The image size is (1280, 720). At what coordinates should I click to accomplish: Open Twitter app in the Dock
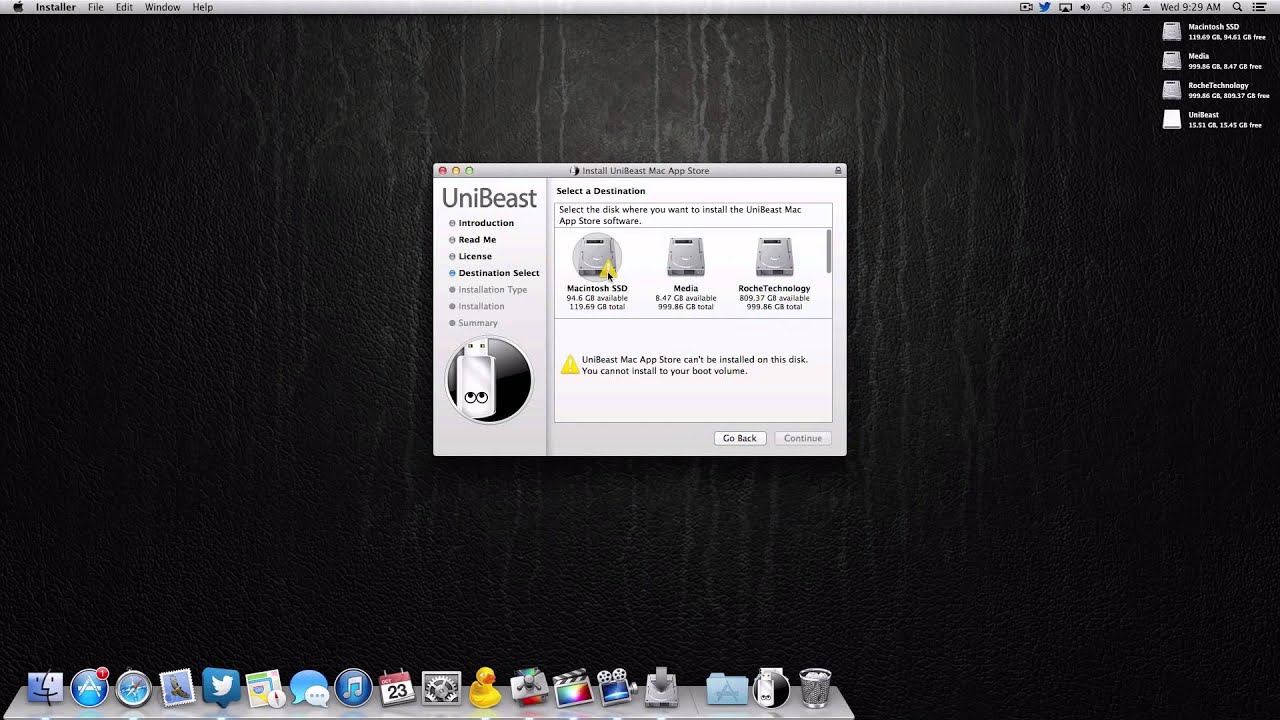tap(221, 686)
